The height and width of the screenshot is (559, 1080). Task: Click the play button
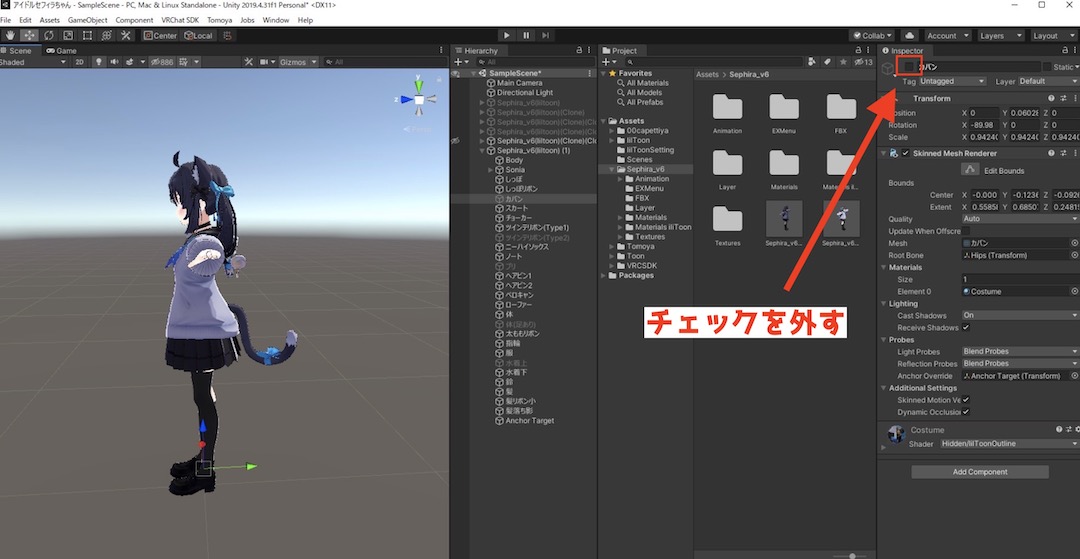point(507,35)
